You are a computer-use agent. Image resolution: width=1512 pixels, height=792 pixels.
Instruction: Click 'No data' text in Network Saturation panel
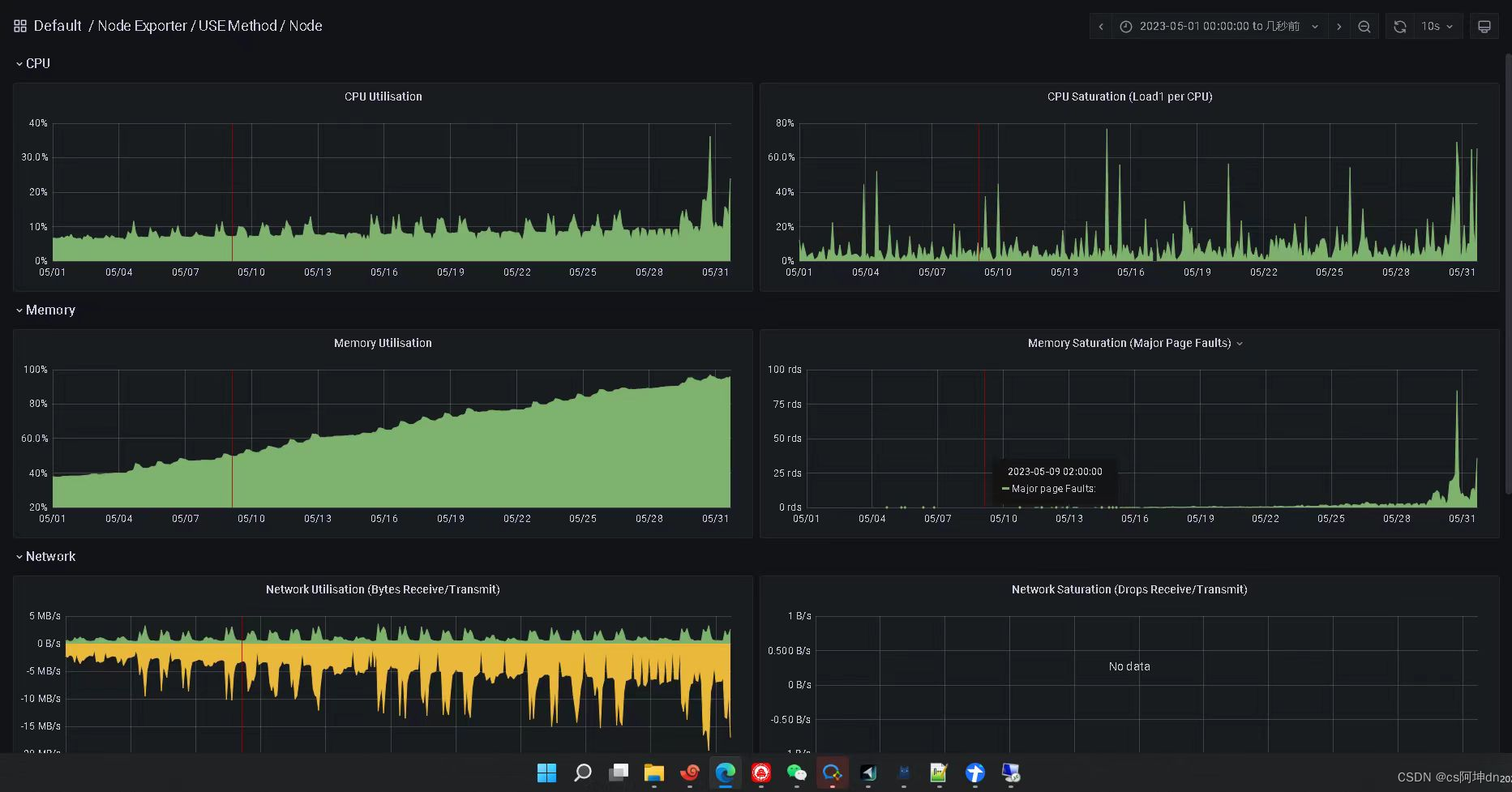[1129, 666]
